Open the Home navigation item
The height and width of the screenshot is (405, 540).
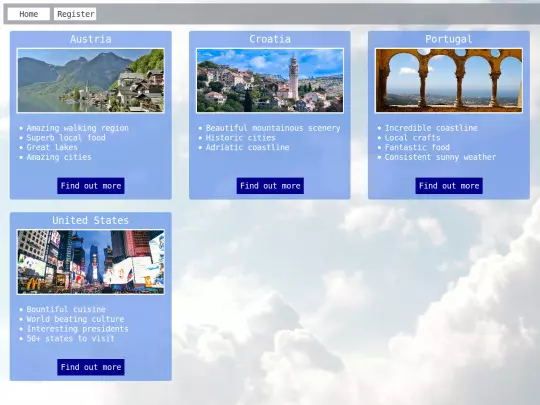(29, 14)
